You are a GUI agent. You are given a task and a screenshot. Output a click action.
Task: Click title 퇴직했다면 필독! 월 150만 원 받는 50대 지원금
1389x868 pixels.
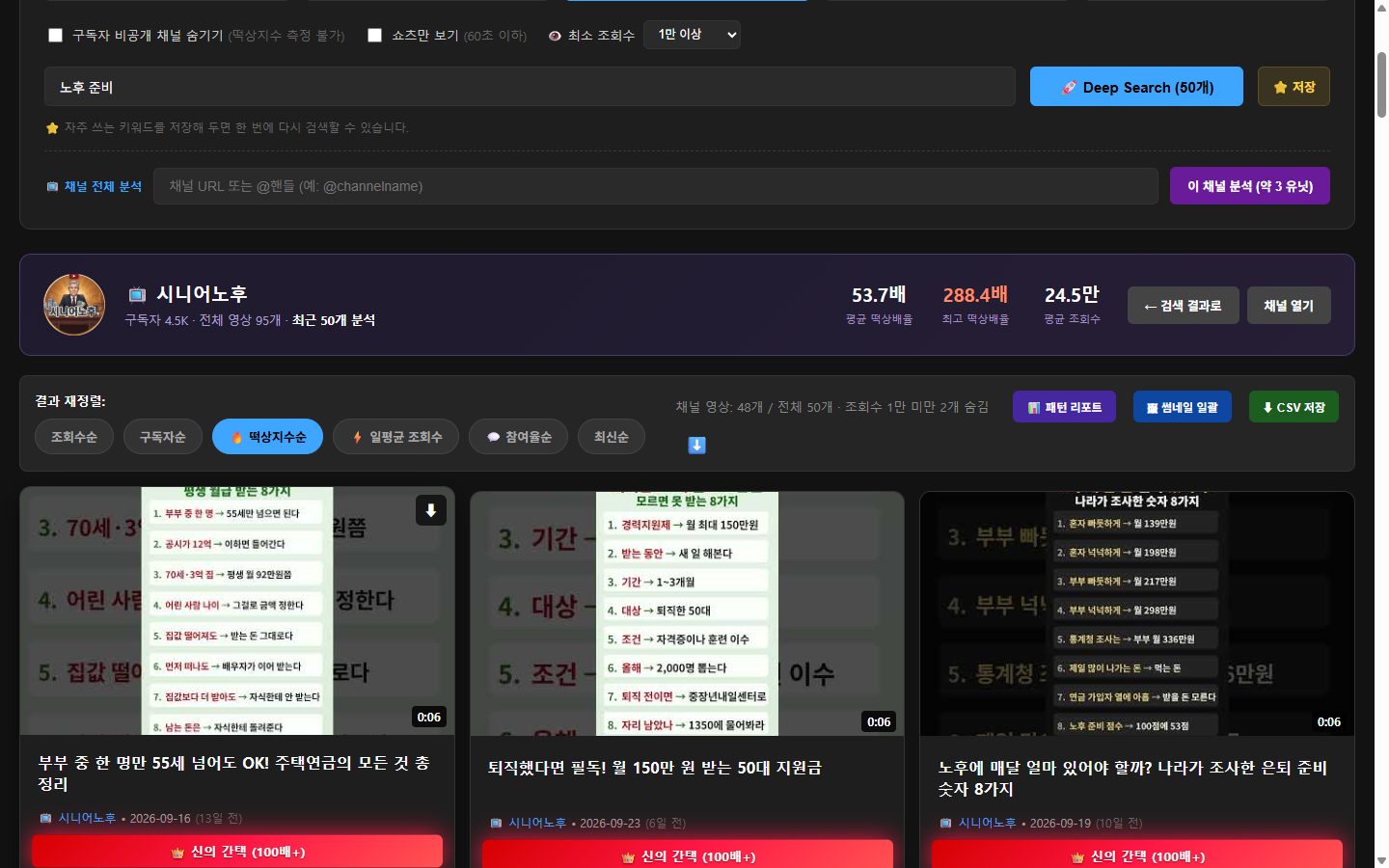[x=655, y=768]
